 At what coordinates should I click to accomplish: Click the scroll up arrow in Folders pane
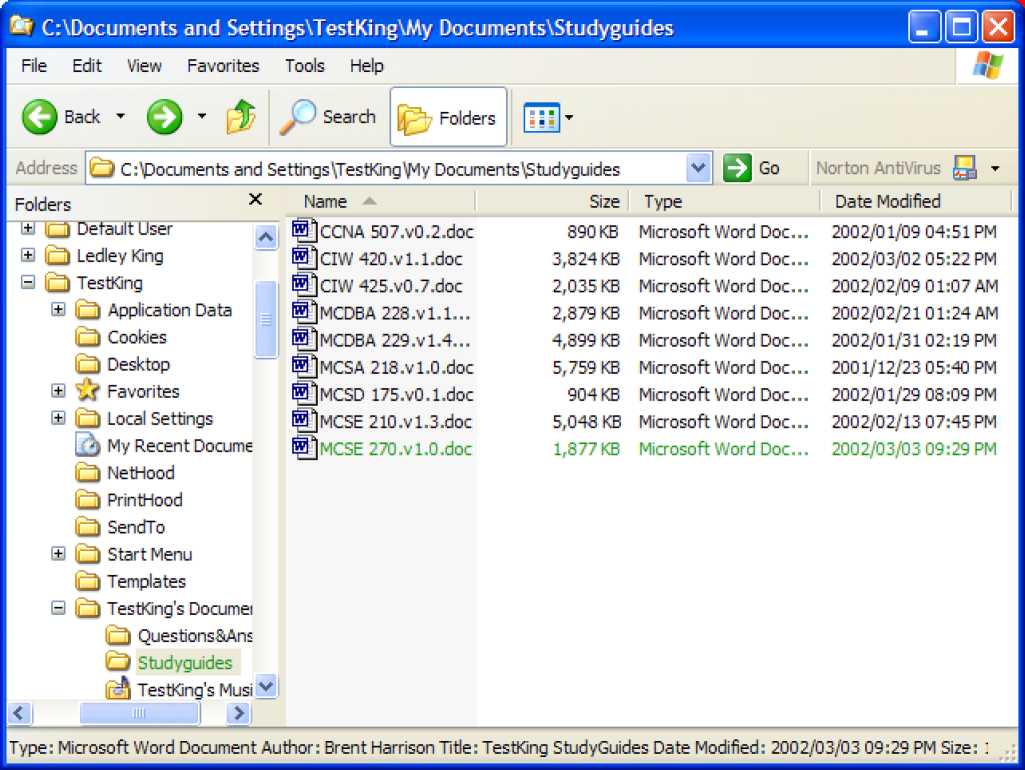(265, 237)
